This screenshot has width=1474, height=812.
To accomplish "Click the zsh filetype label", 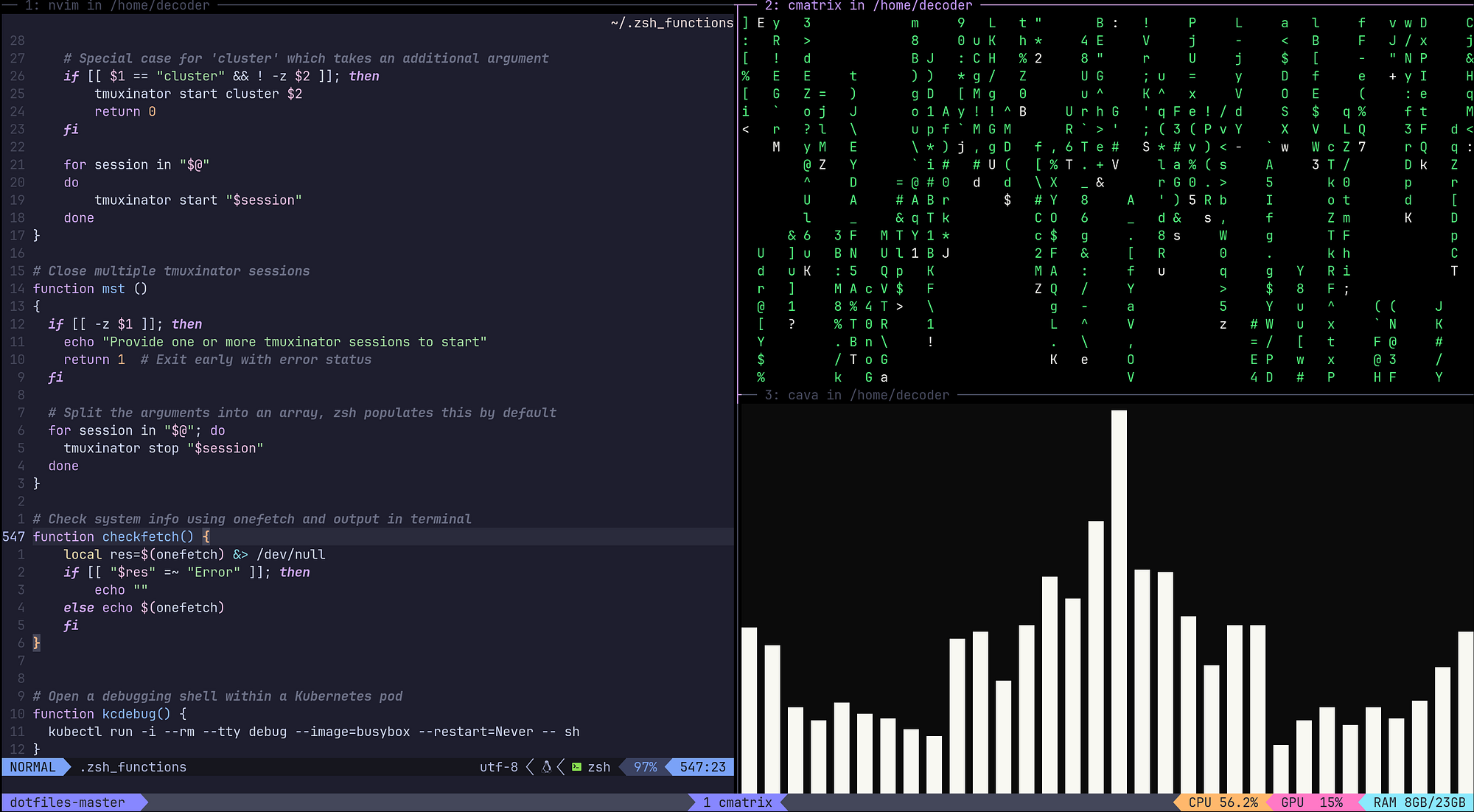I will pos(599,767).
